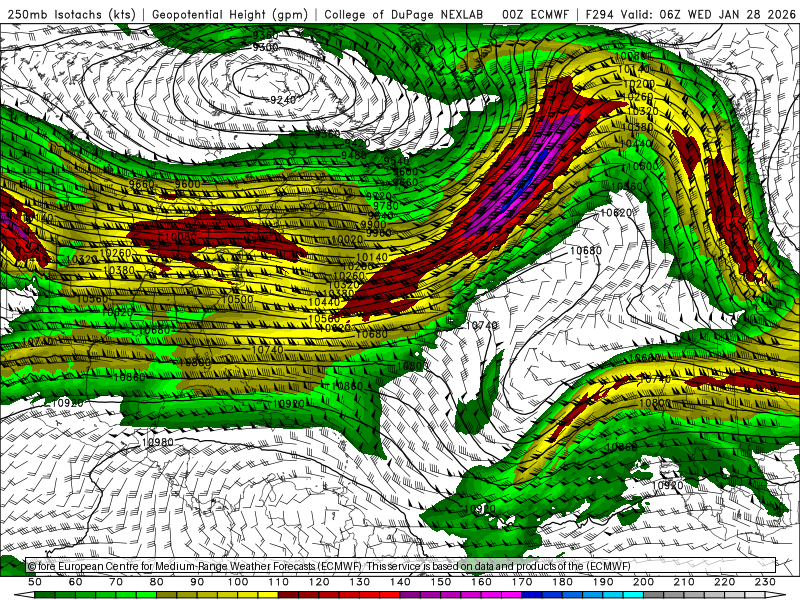Click the '140' colorbar scale label
The height and width of the screenshot is (600, 800).
(x=400, y=582)
